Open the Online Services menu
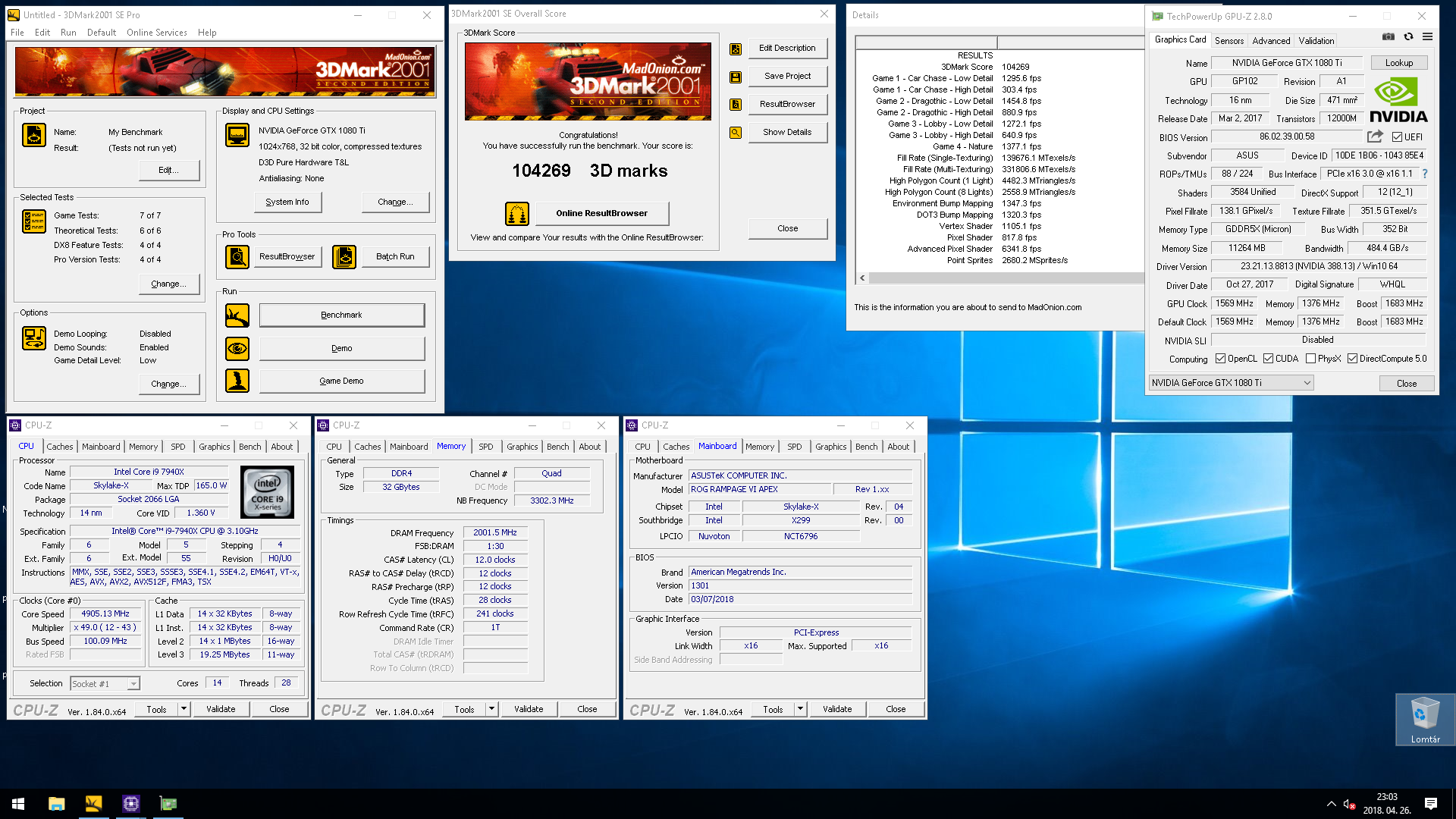The width and height of the screenshot is (1456, 819). pos(157,33)
